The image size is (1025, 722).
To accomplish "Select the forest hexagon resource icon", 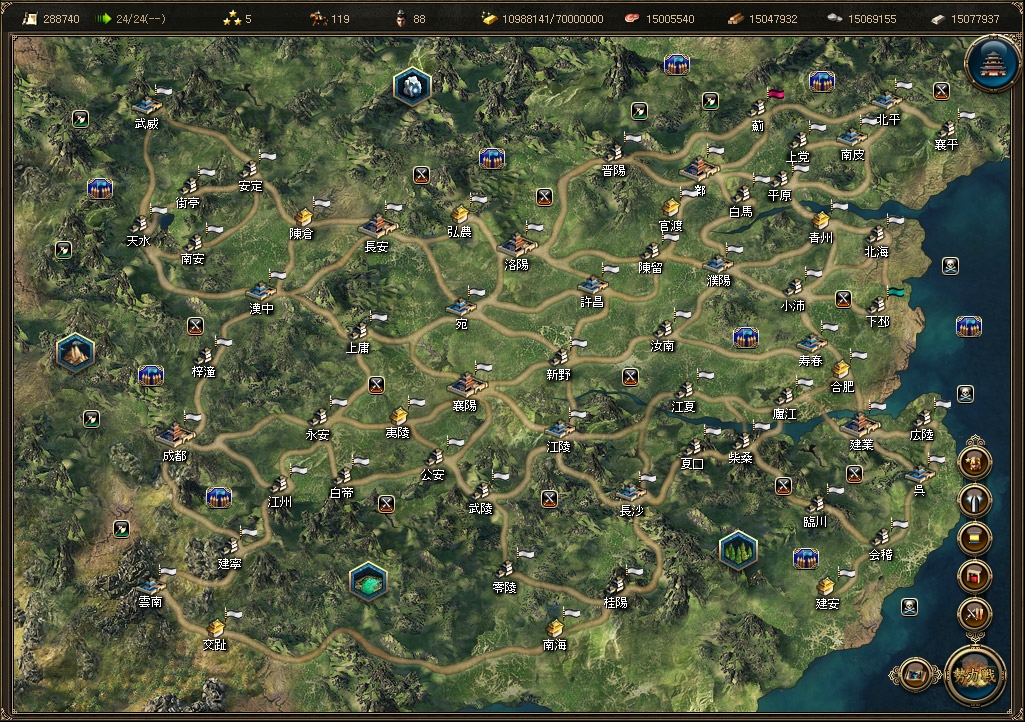I will (x=738, y=550).
